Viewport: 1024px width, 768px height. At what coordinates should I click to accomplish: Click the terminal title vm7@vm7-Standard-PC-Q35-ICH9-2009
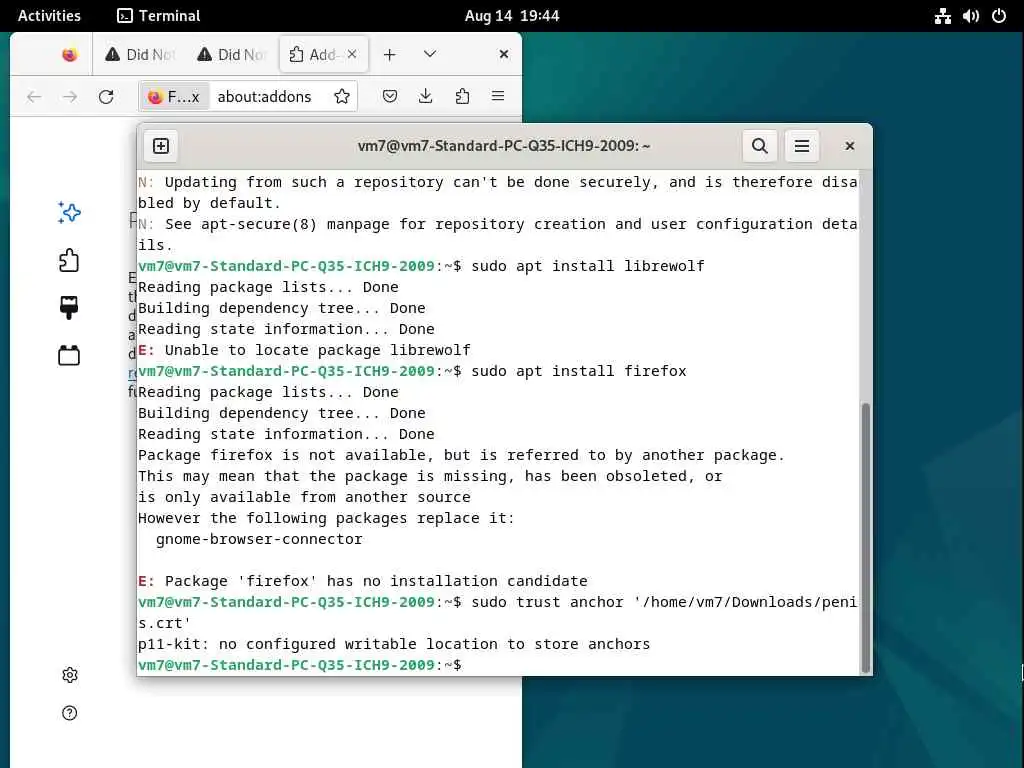[504, 146]
